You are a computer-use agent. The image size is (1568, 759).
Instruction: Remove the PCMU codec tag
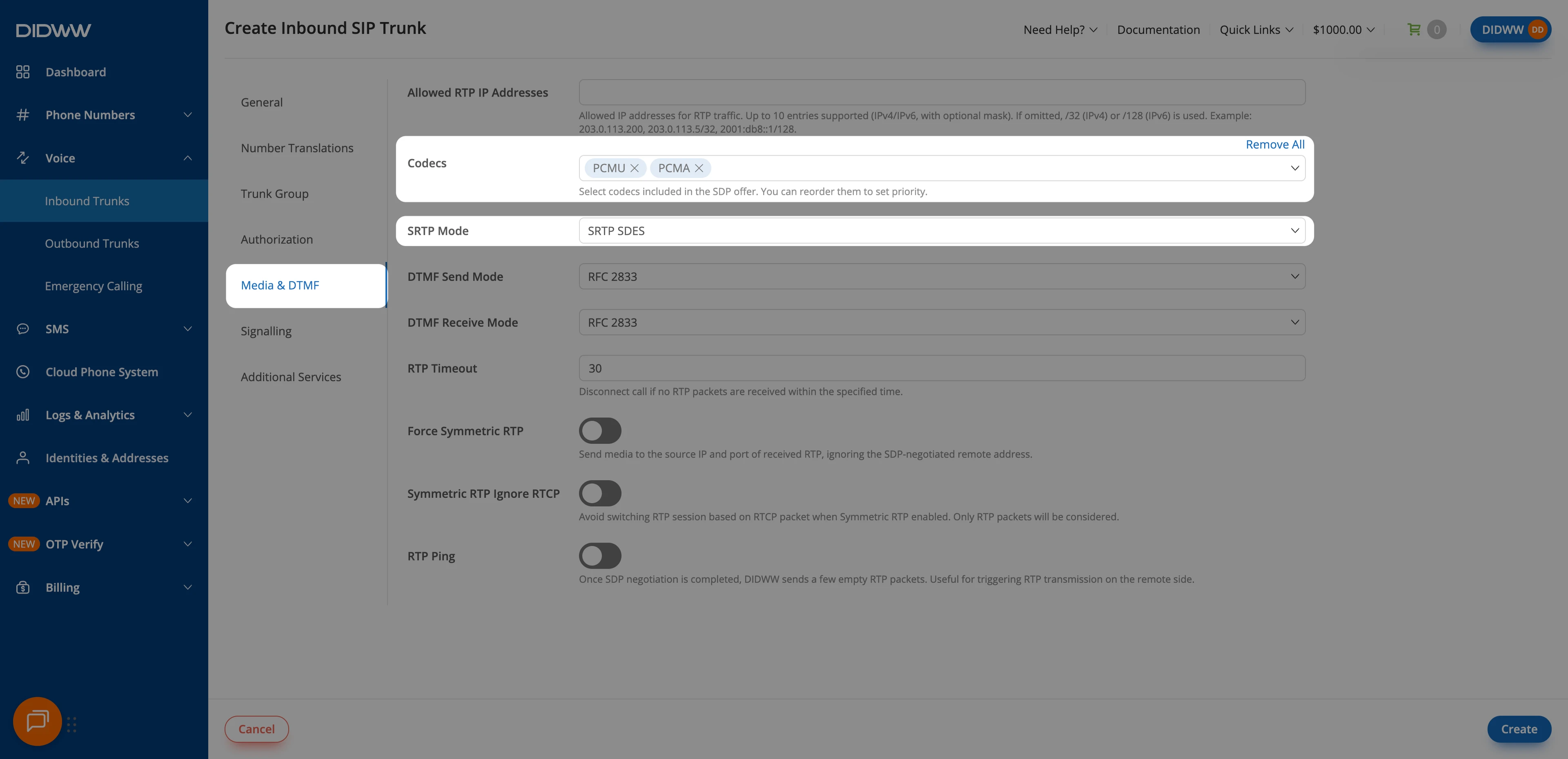pos(634,168)
